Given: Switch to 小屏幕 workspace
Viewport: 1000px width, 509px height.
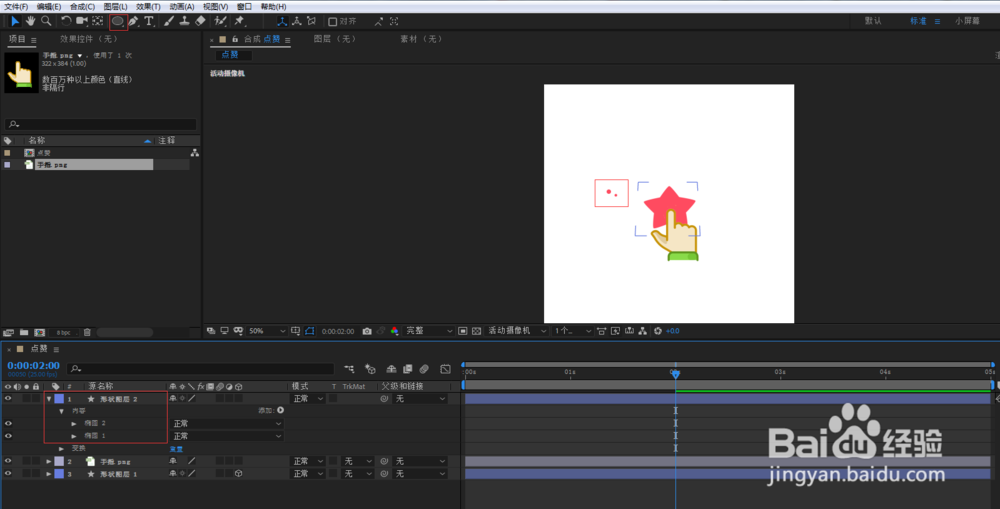Looking at the screenshot, I should tap(967, 21).
